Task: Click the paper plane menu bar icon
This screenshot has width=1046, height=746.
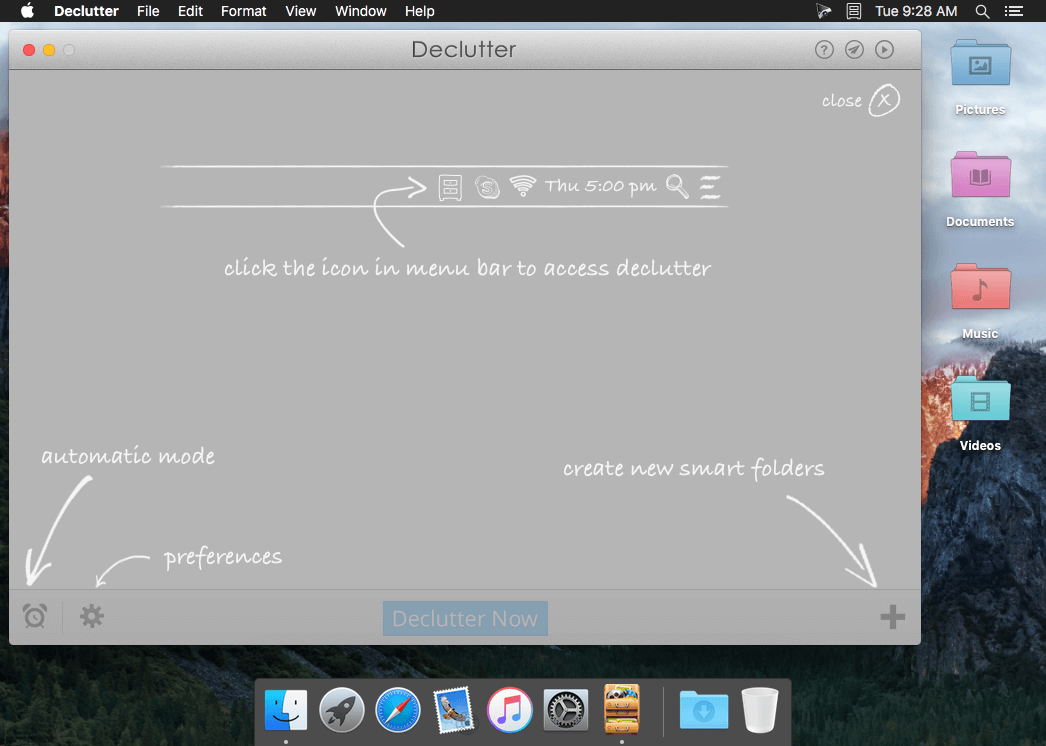Action: tap(824, 11)
